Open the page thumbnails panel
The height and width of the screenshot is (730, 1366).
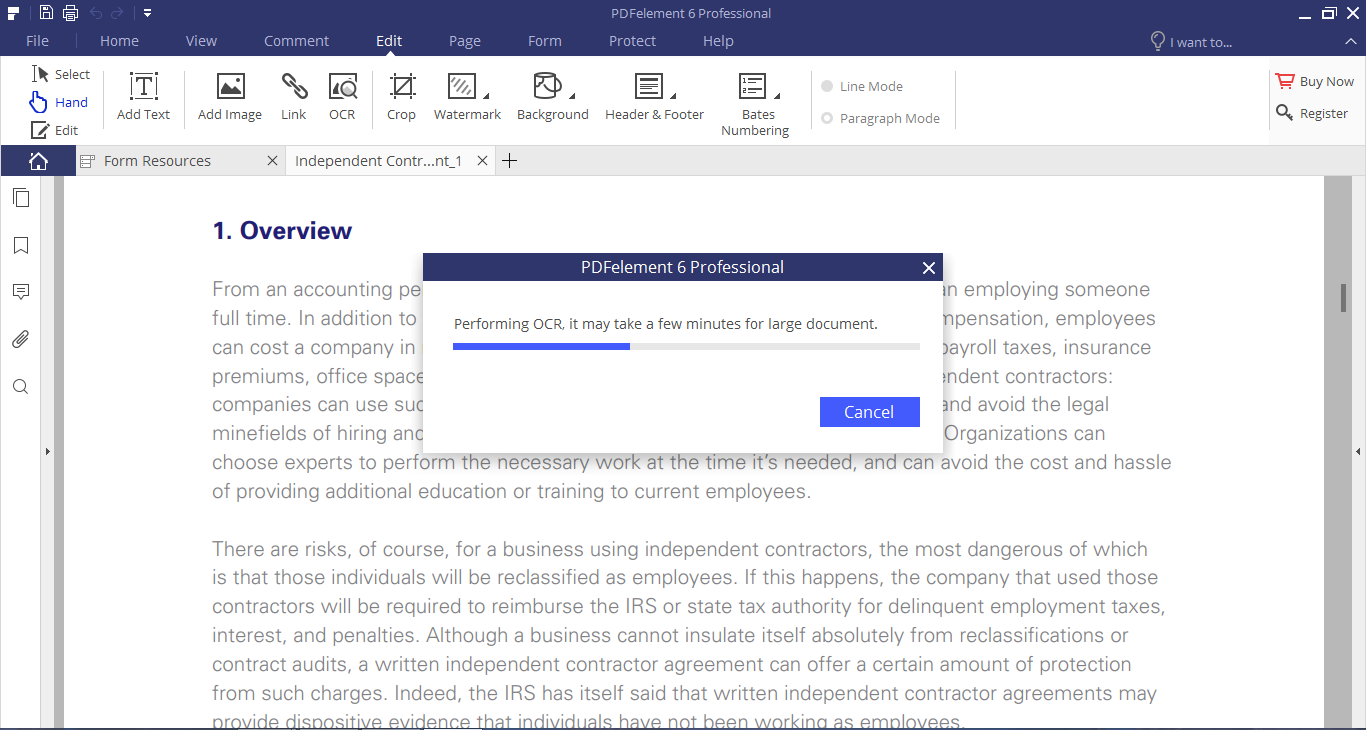[x=20, y=197]
